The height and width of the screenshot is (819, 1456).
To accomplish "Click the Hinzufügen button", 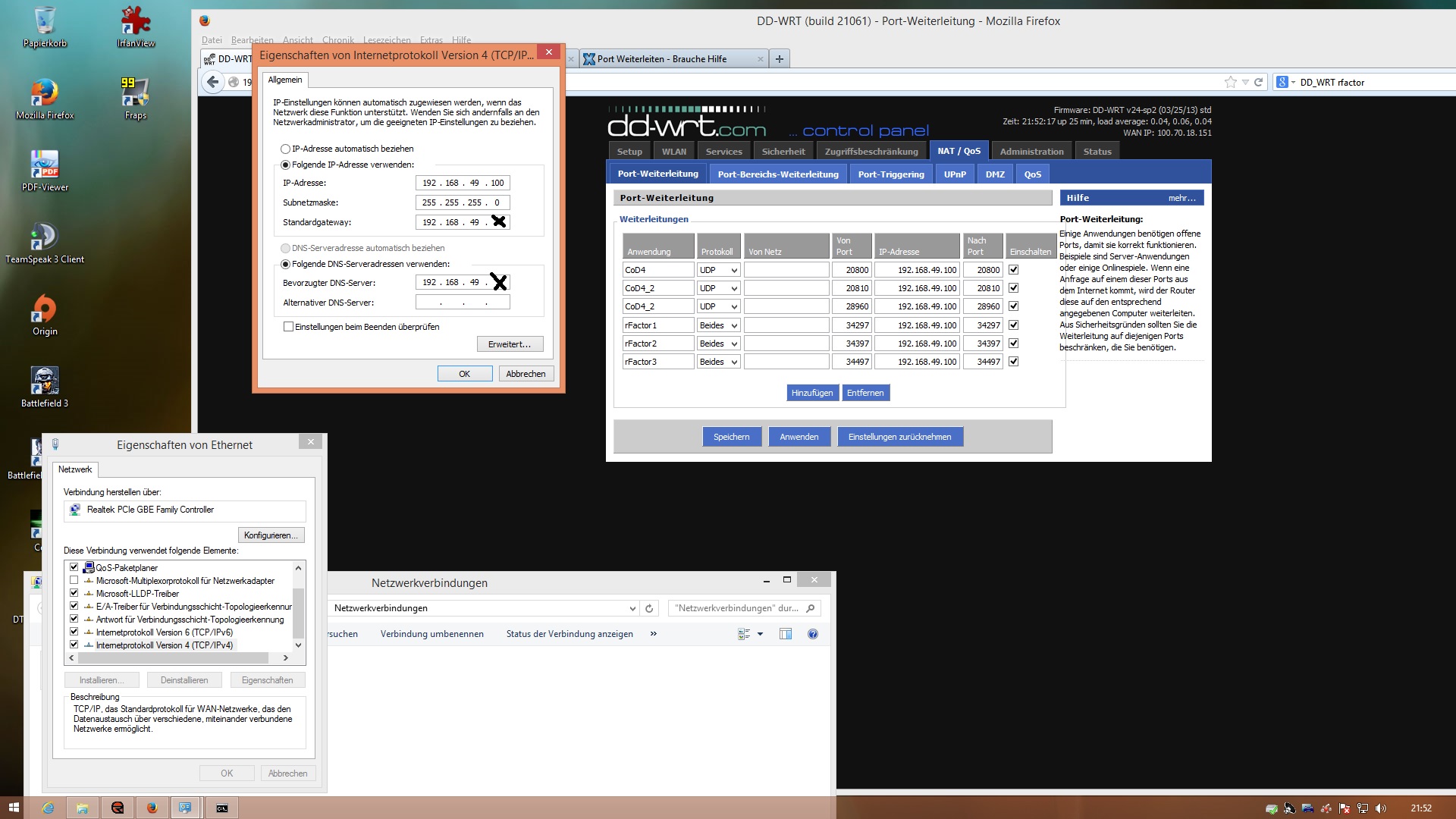I will tap(812, 393).
